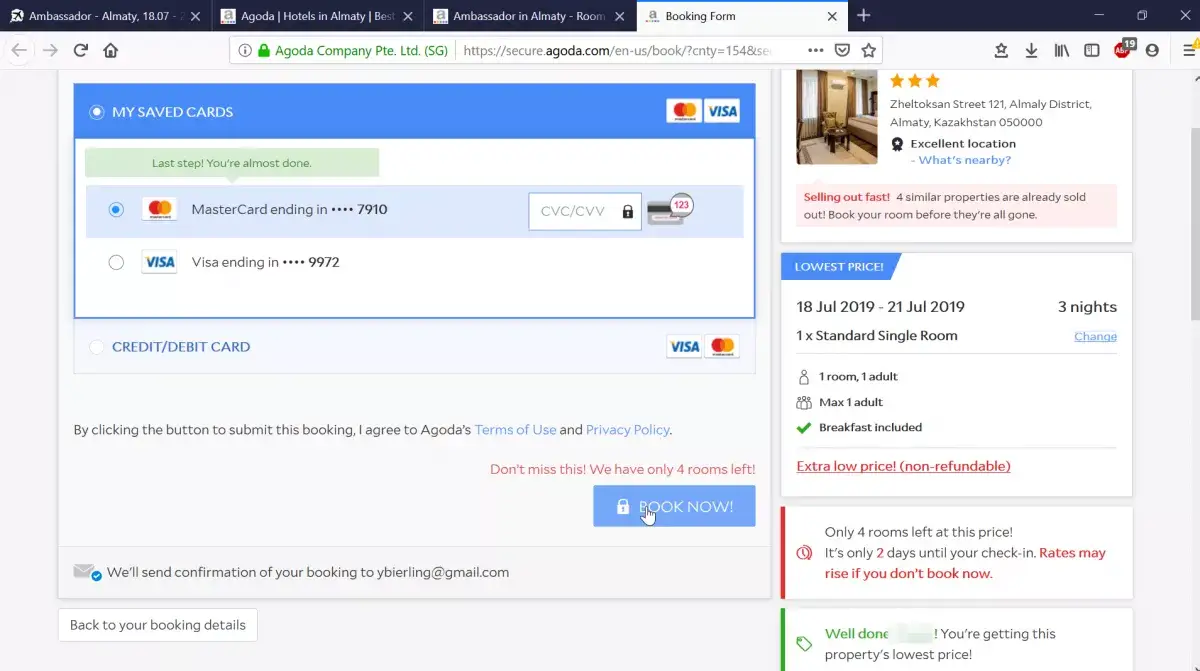
Task: Click the hotel room thumbnail image
Action: coord(837,116)
